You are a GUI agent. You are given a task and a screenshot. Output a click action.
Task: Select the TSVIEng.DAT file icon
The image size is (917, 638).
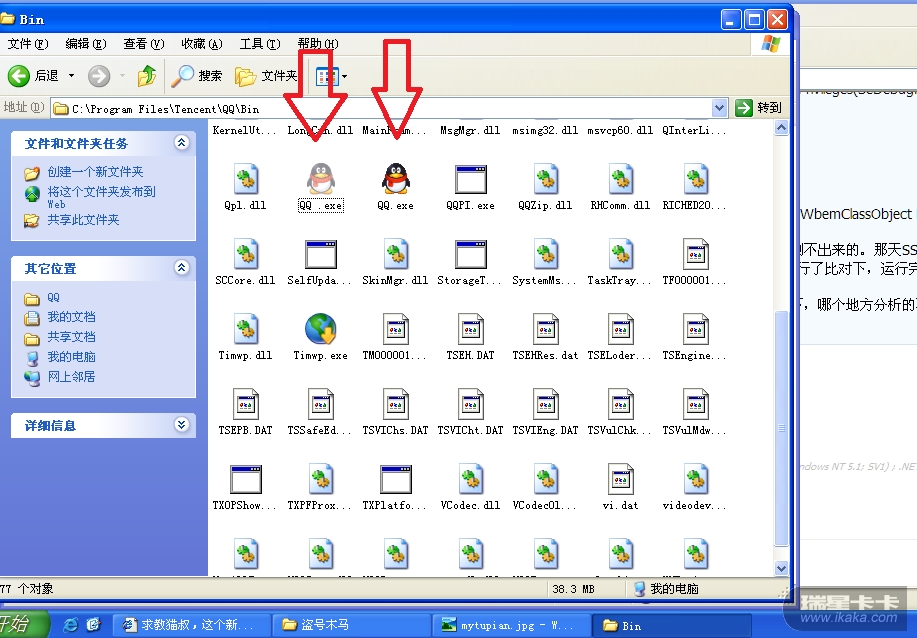546,404
